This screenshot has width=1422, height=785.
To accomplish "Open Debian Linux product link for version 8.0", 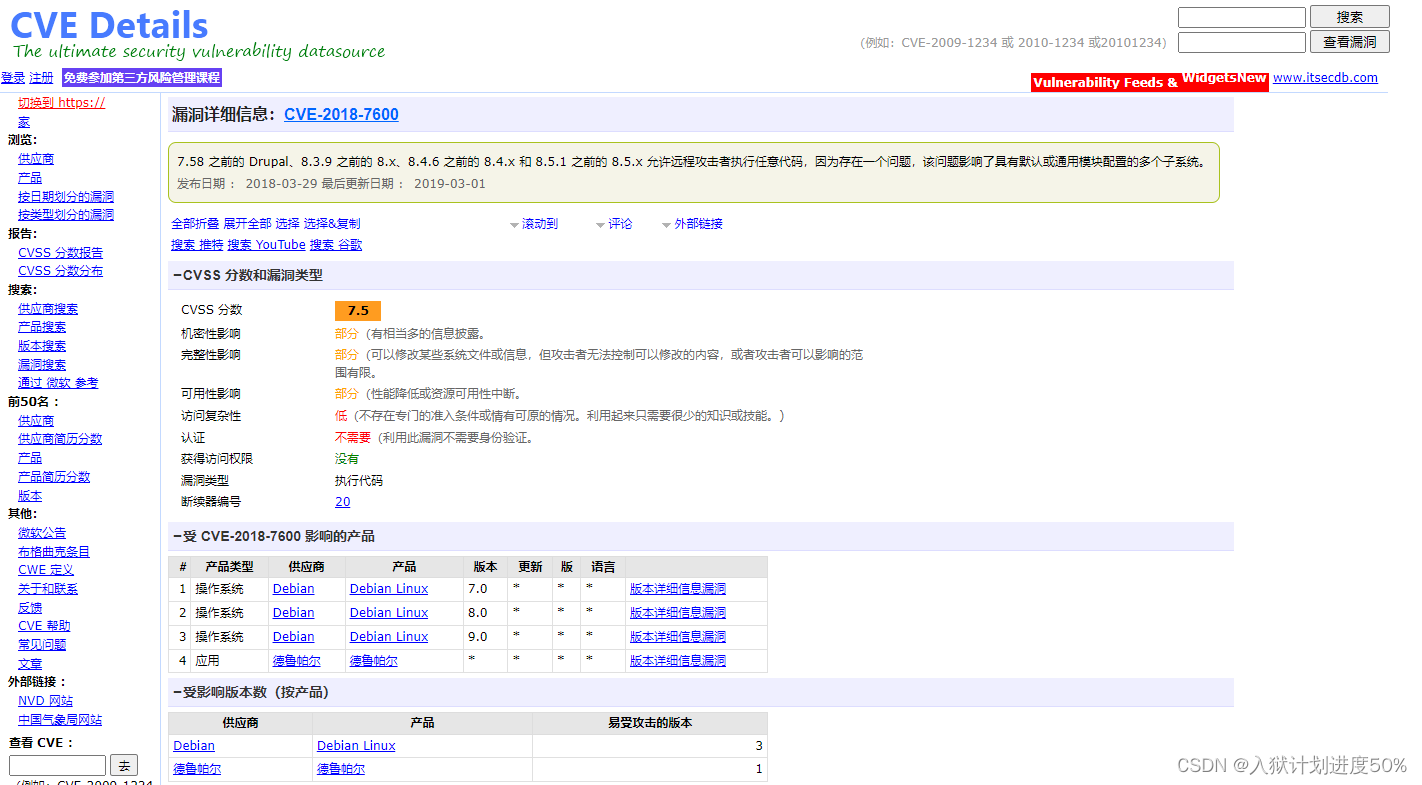I will click(389, 613).
